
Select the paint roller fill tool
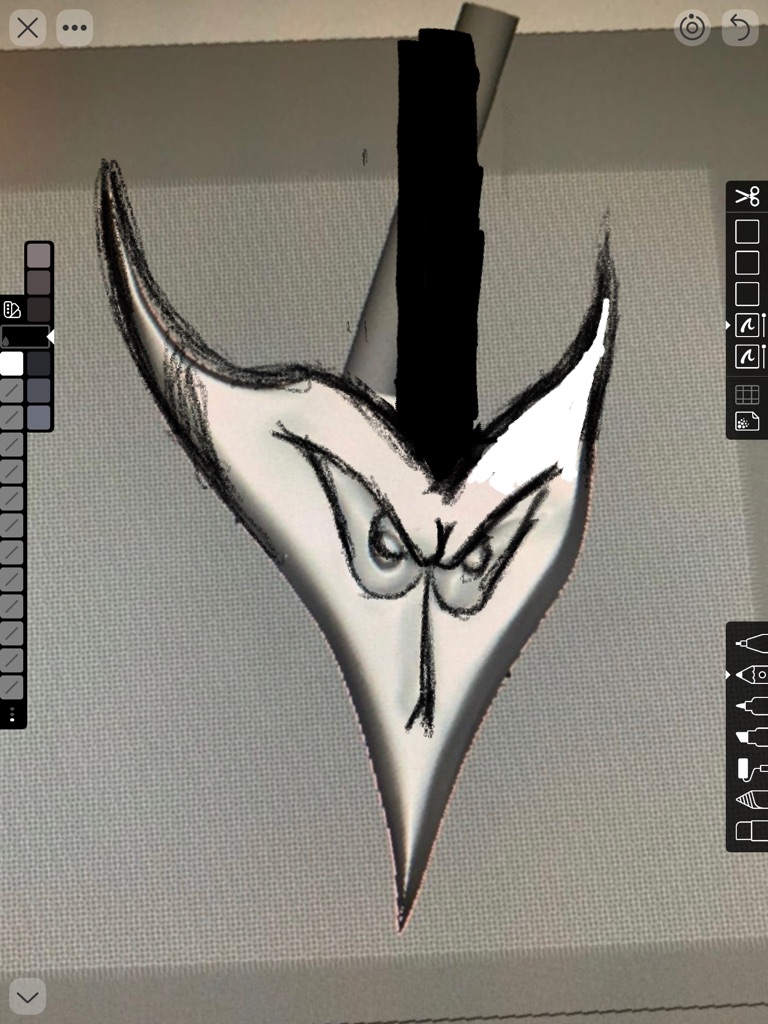750,768
